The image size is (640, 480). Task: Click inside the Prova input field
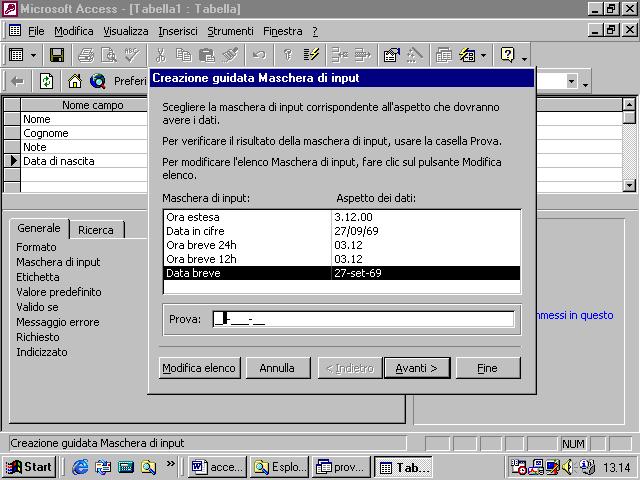pyautogui.click(x=363, y=319)
